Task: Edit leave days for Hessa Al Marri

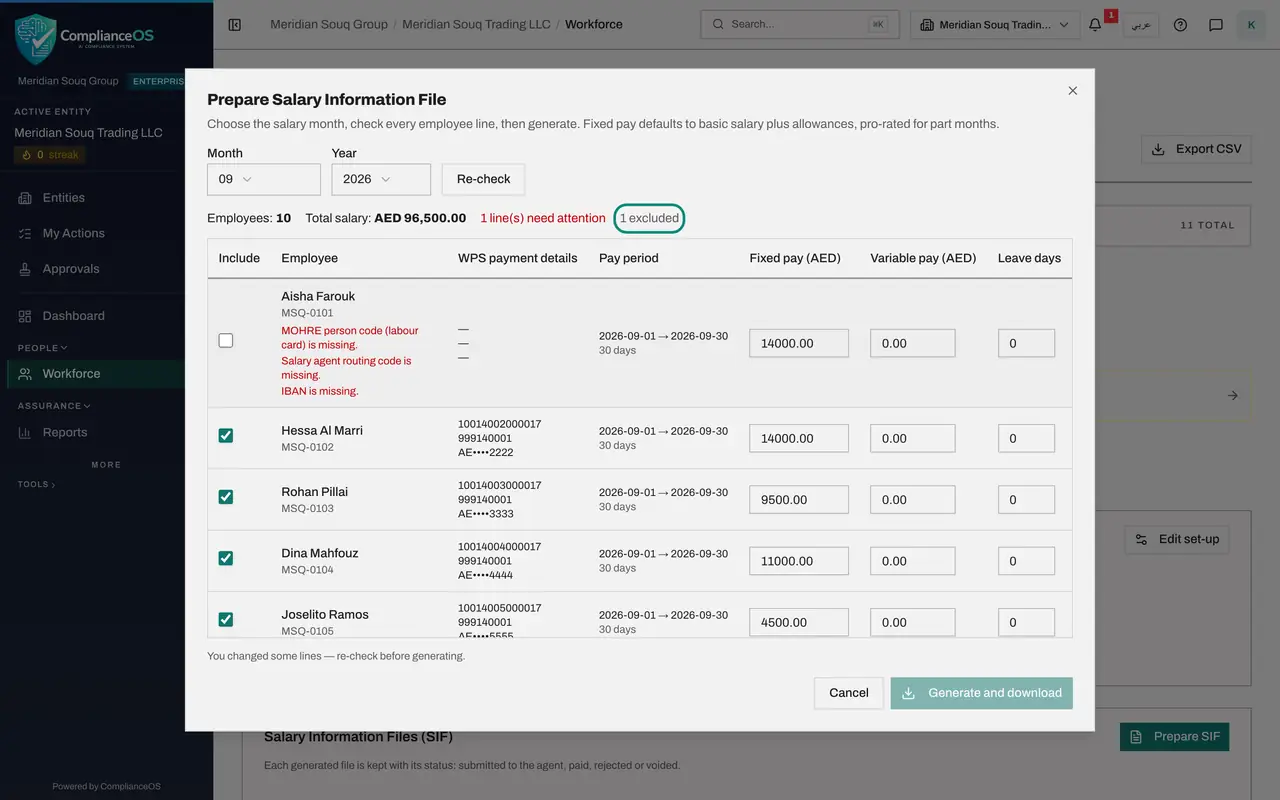Action: (x=1026, y=438)
